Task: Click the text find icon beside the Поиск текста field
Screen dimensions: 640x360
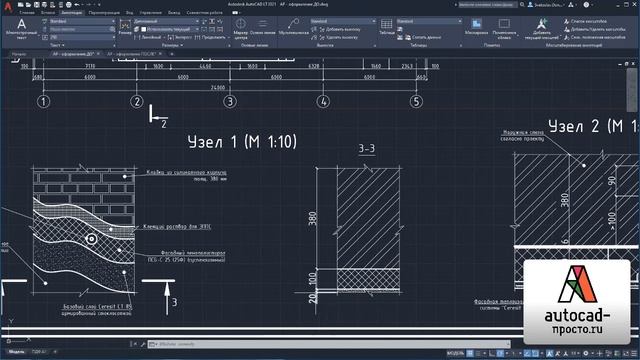Action: point(112,29)
